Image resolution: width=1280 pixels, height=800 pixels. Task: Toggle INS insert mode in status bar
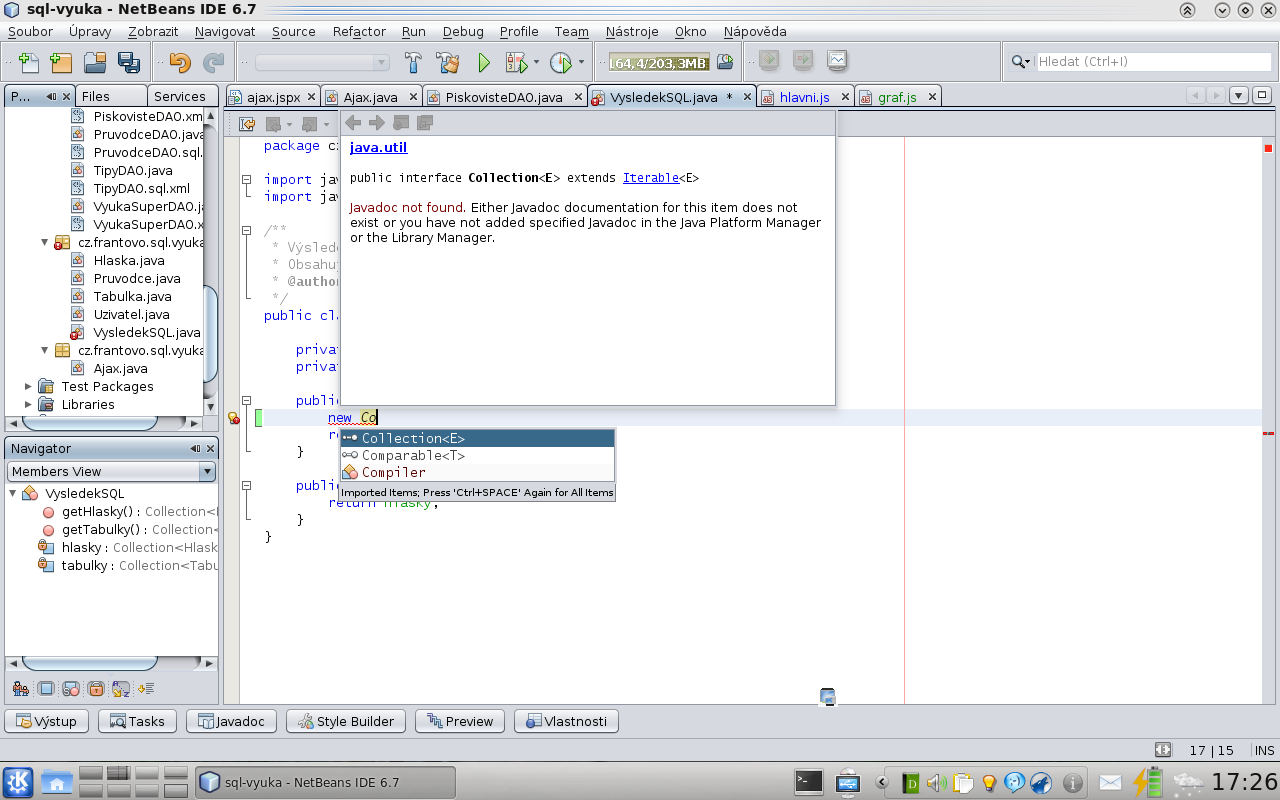click(1264, 750)
